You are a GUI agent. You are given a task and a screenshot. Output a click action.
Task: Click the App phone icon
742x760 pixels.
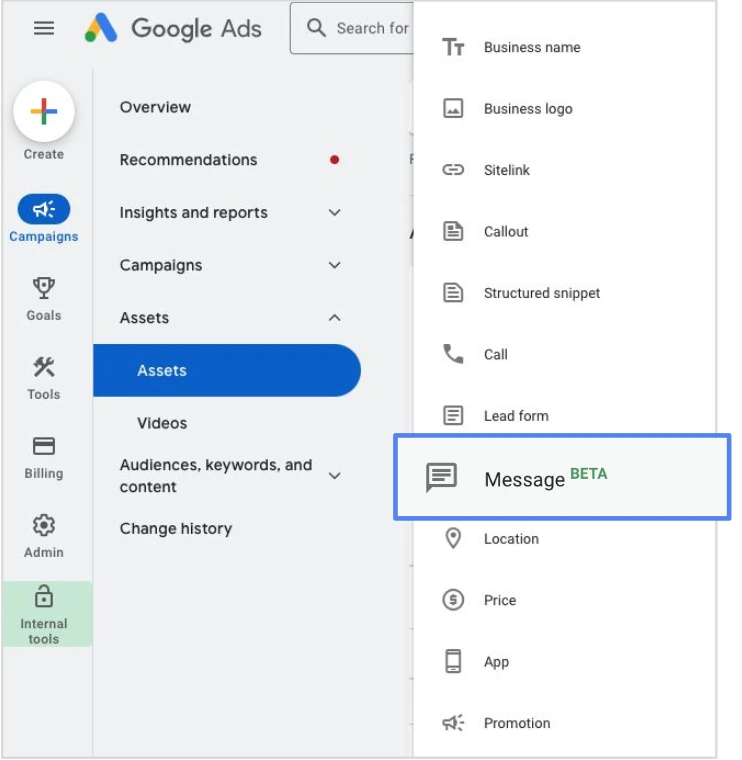pos(453,661)
